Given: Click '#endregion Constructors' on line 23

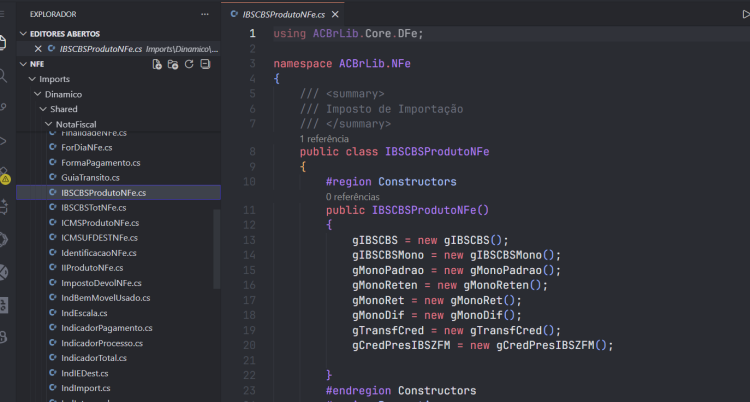Looking at the screenshot, I should [x=401, y=391].
